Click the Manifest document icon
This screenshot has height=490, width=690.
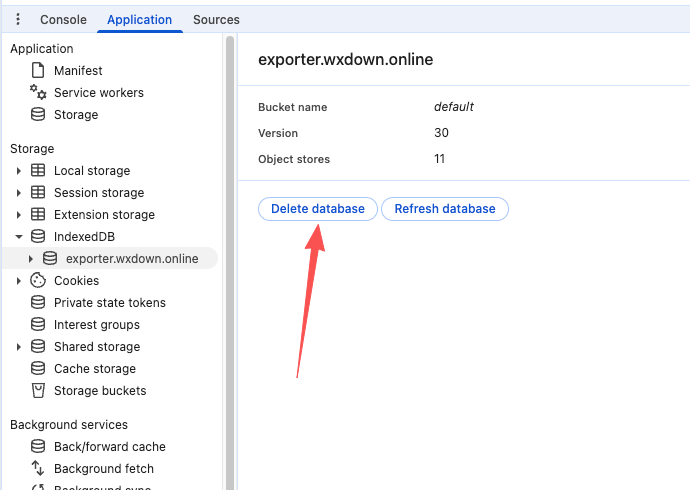38,71
